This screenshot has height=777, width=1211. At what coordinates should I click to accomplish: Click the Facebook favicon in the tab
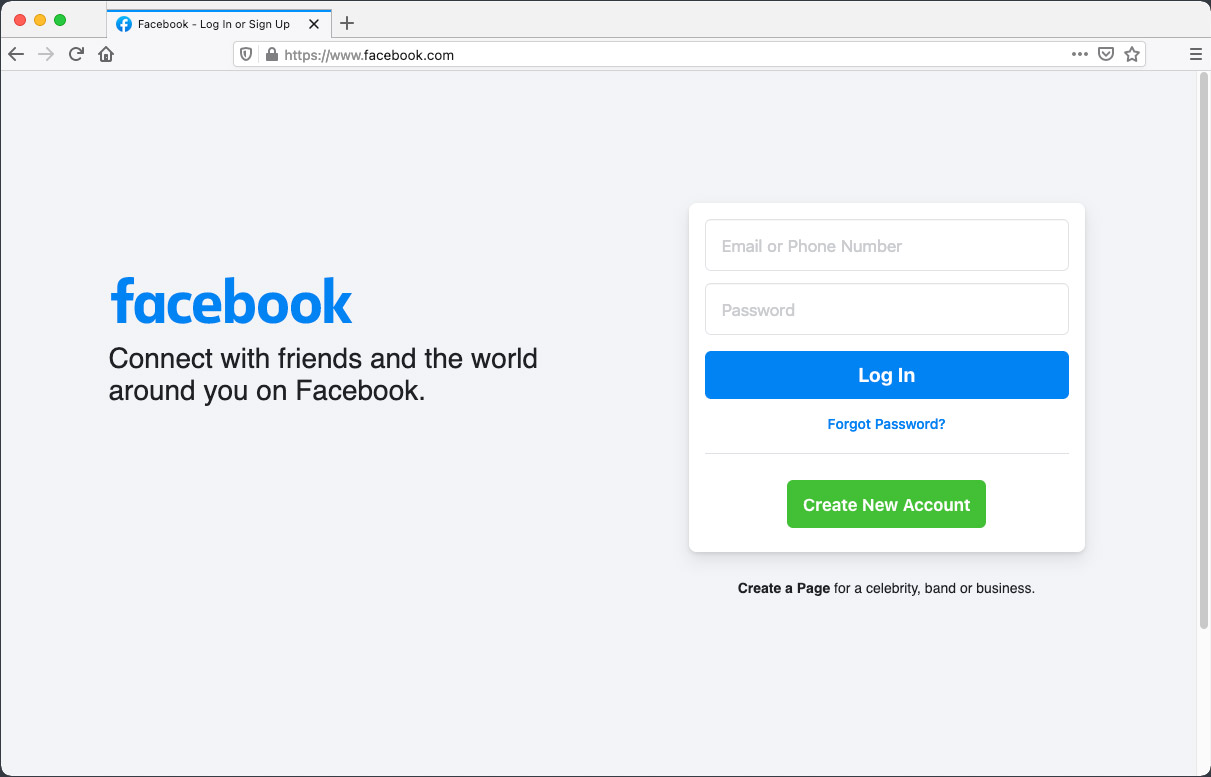coord(124,24)
